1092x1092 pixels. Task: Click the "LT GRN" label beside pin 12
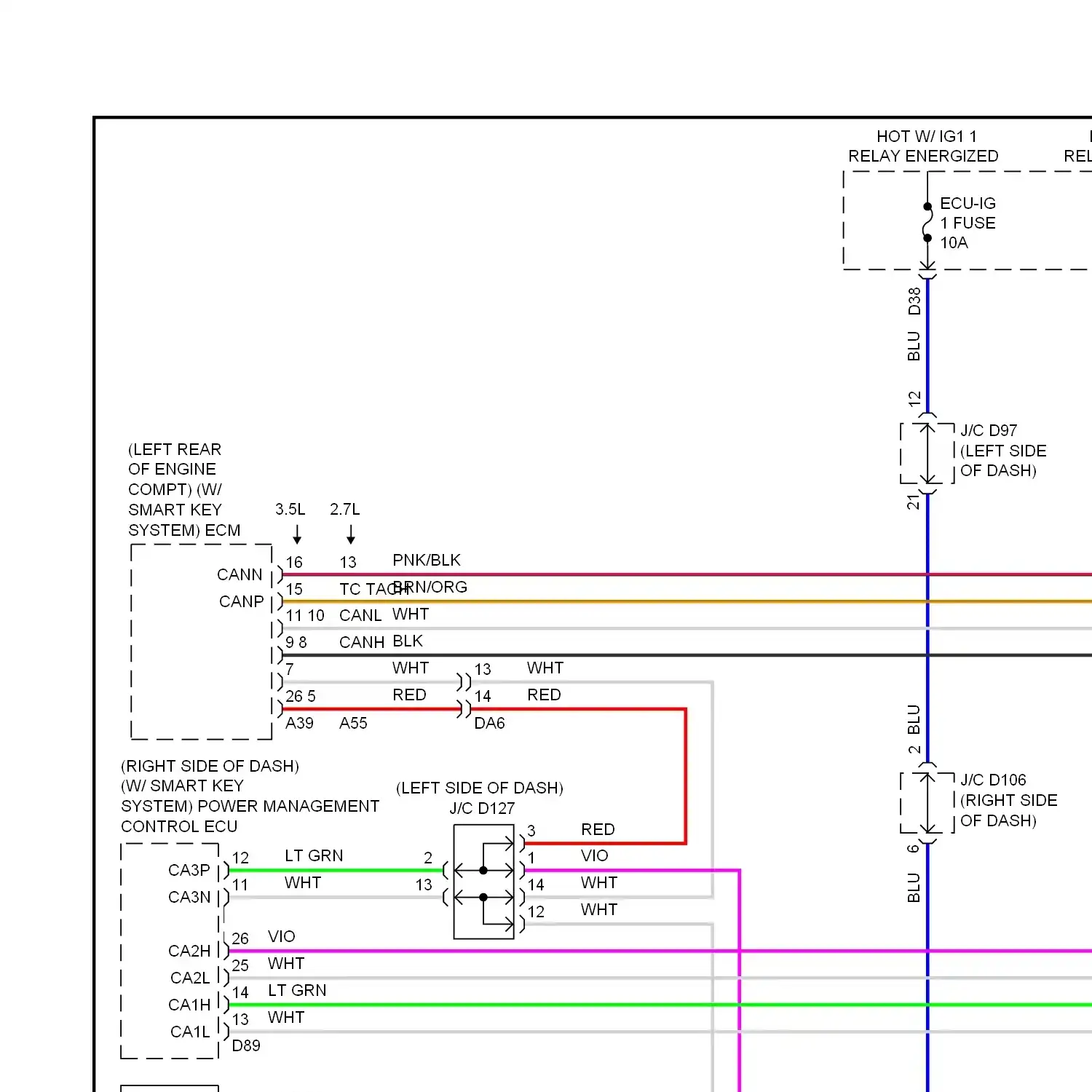[x=314, y=855]
